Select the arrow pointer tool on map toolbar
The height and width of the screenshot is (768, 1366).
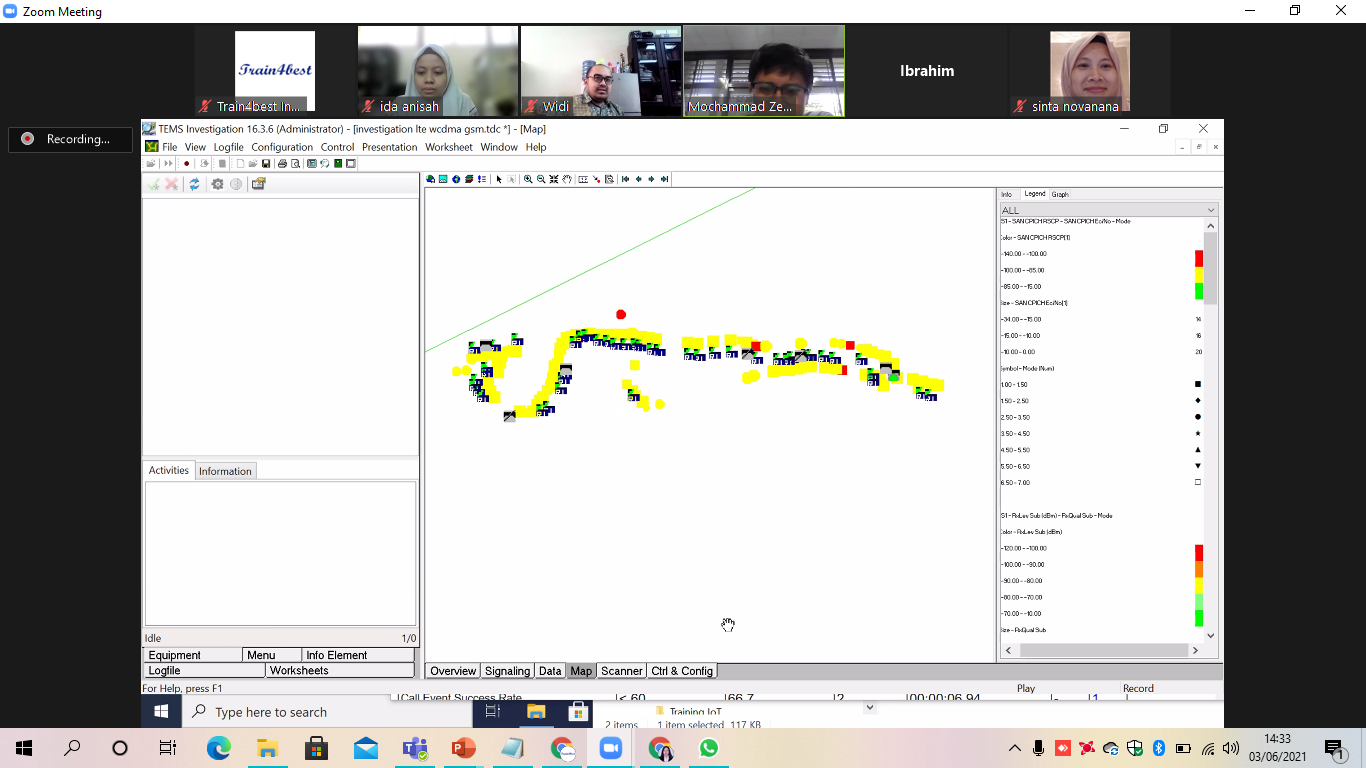coord(499,180)
